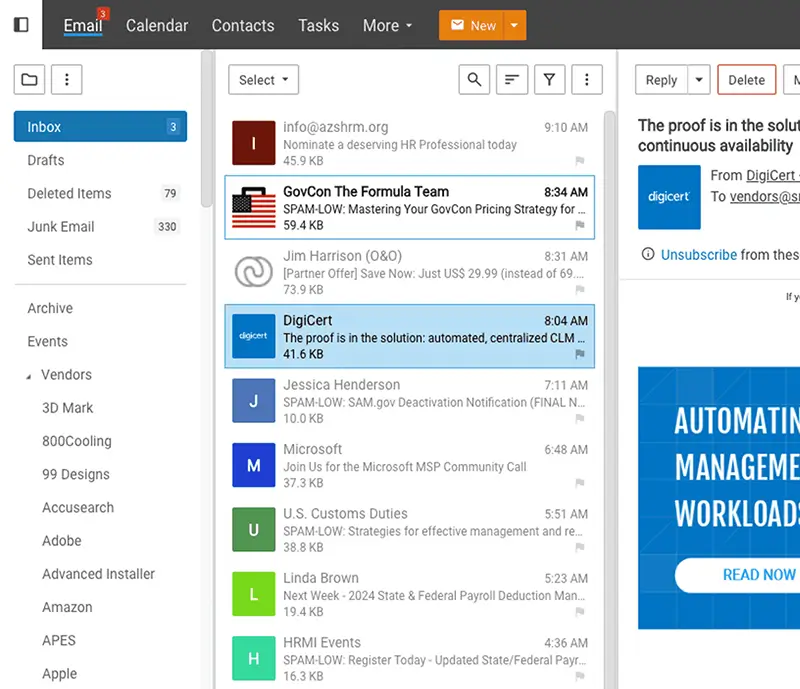
Task: Flag the Microsoft message
Action: [580, 483]
